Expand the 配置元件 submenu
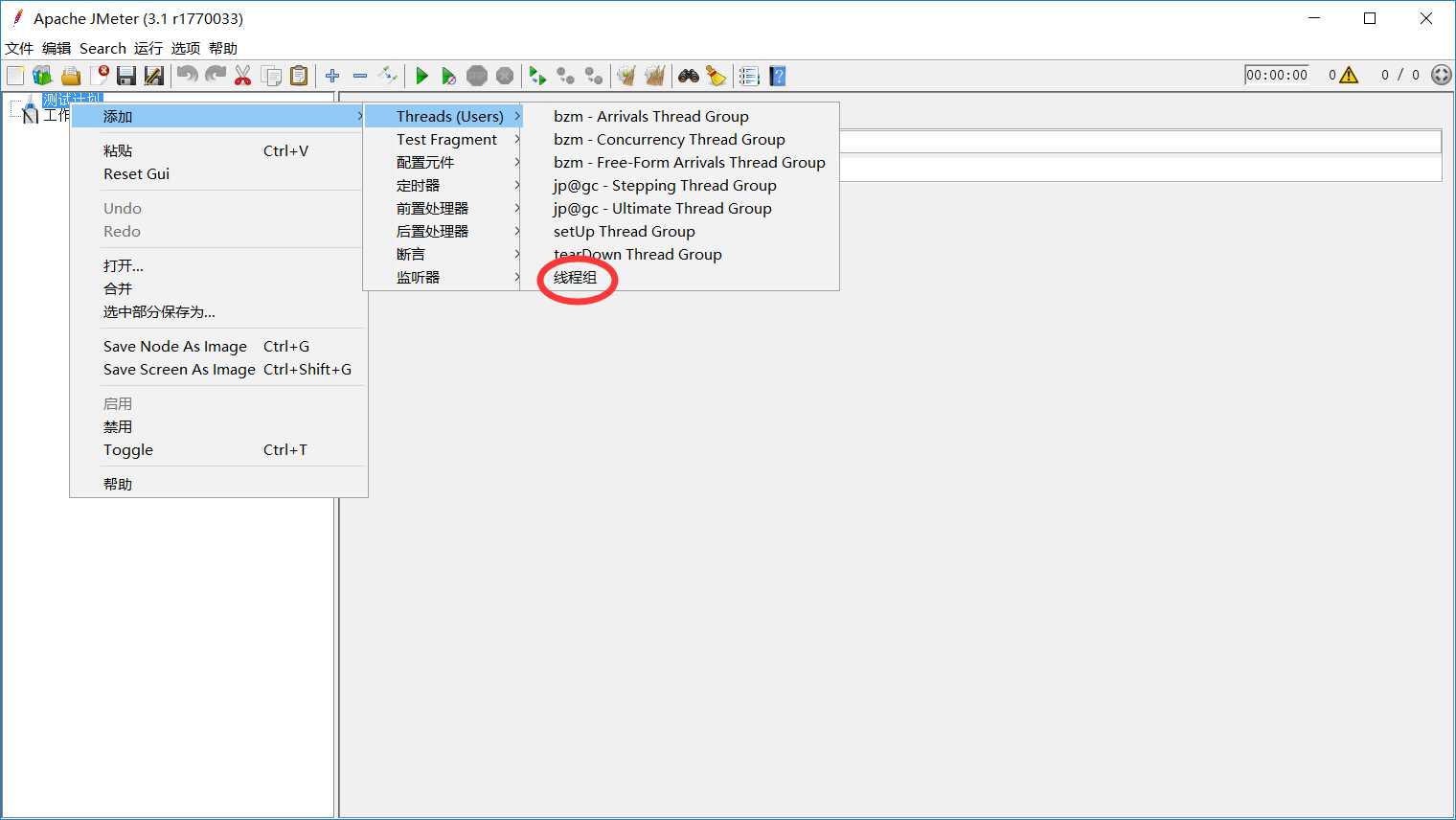The width and height of the screenshot is (1456, 820). coord(444,162)
